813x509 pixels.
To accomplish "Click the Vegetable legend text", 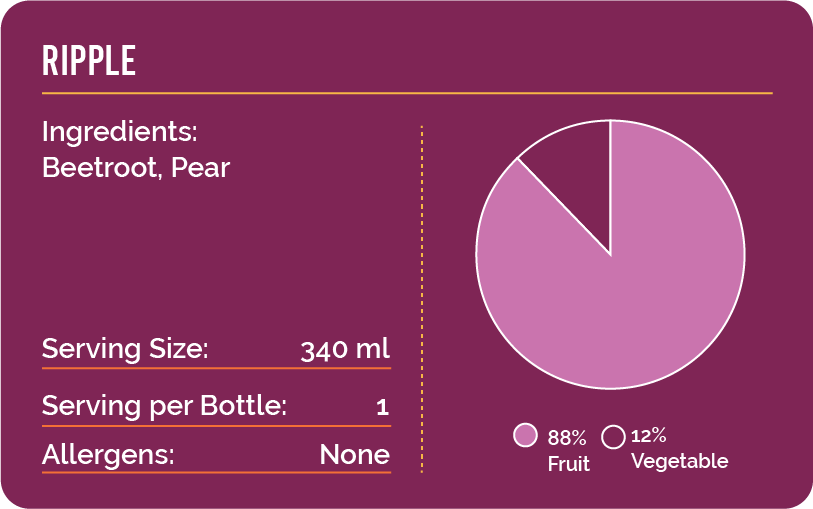I will coord(680,461).
